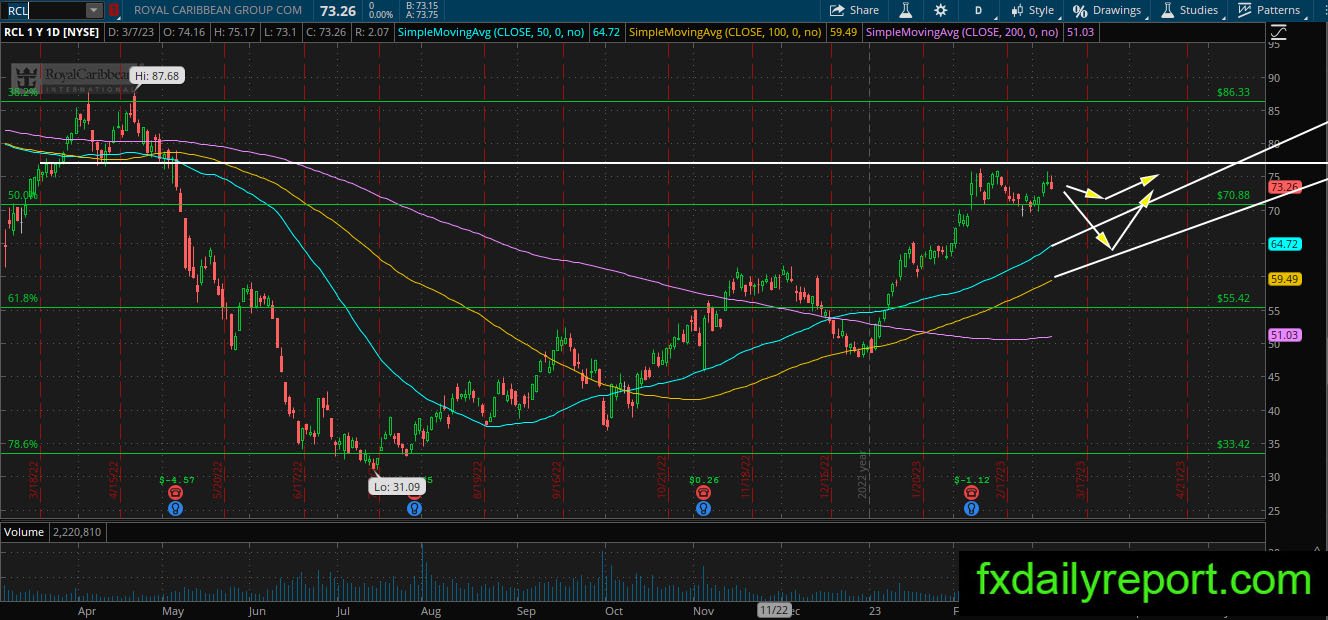The height and width of the screenshot is (620, 1328).
Task: Click the '61.8%' Fibonacci percentage label
Action: pyautogui.click(x=23, y=298)
